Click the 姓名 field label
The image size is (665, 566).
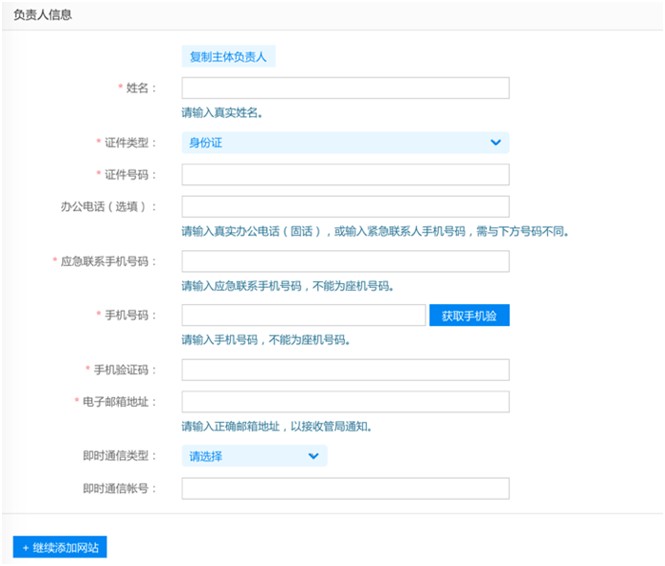140,89
